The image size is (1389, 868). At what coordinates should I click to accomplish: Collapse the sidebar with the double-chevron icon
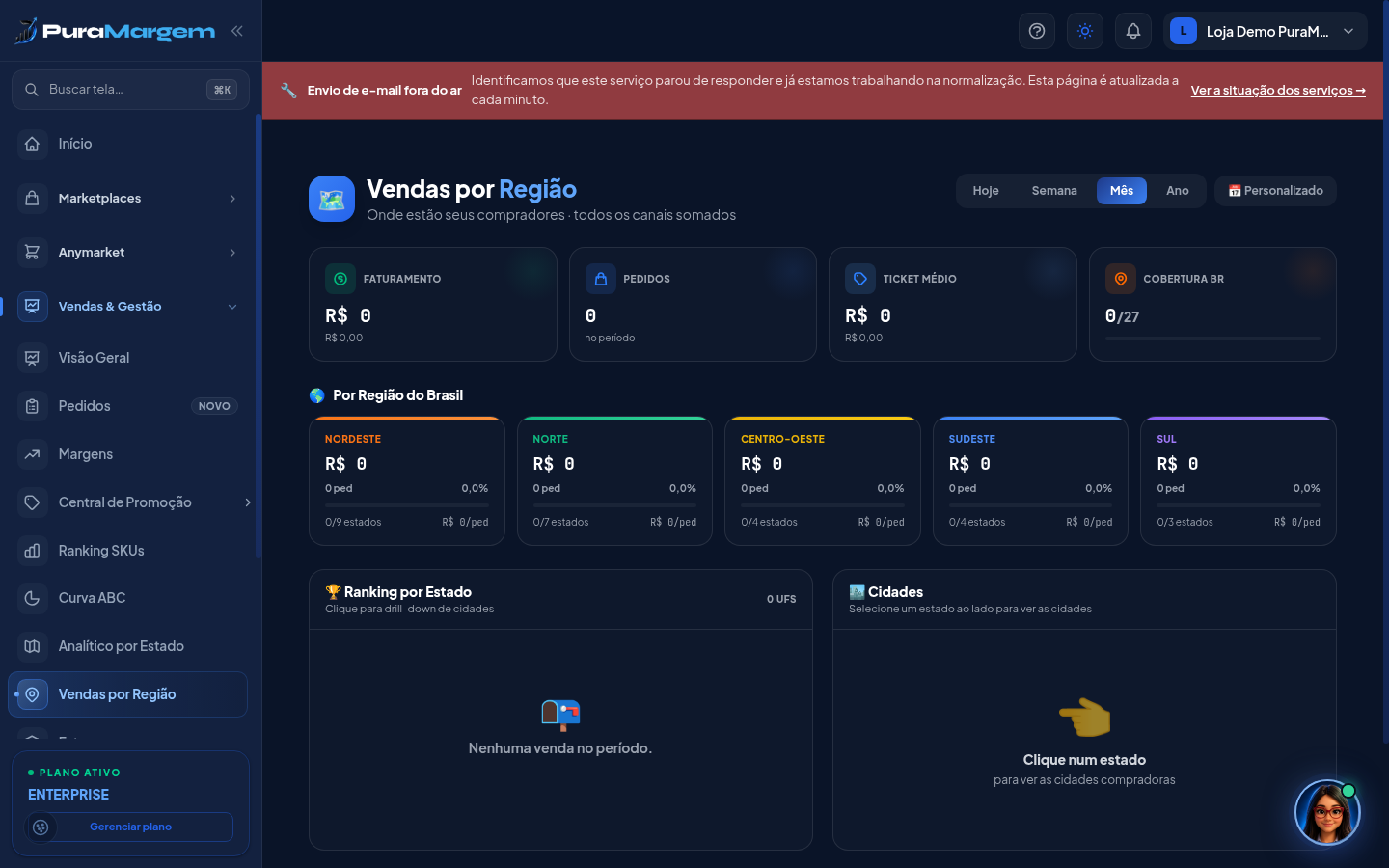(237, 31)
